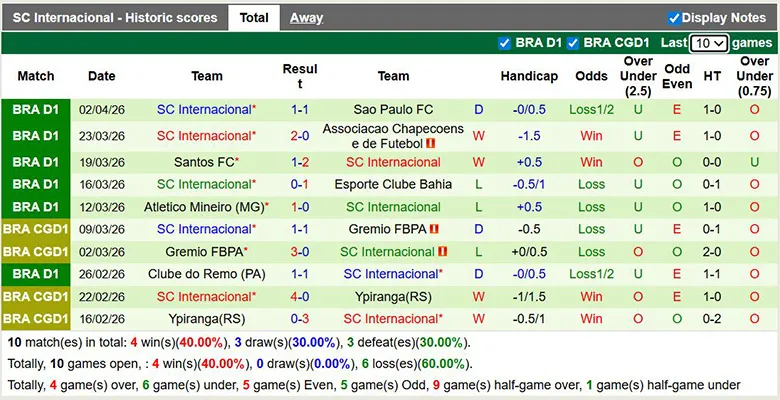The width and height of the screenshot is (780, 400).
Task: Click red card icon beside SC Internacional on 02/03/26
Action: click(x=443, y=252)
